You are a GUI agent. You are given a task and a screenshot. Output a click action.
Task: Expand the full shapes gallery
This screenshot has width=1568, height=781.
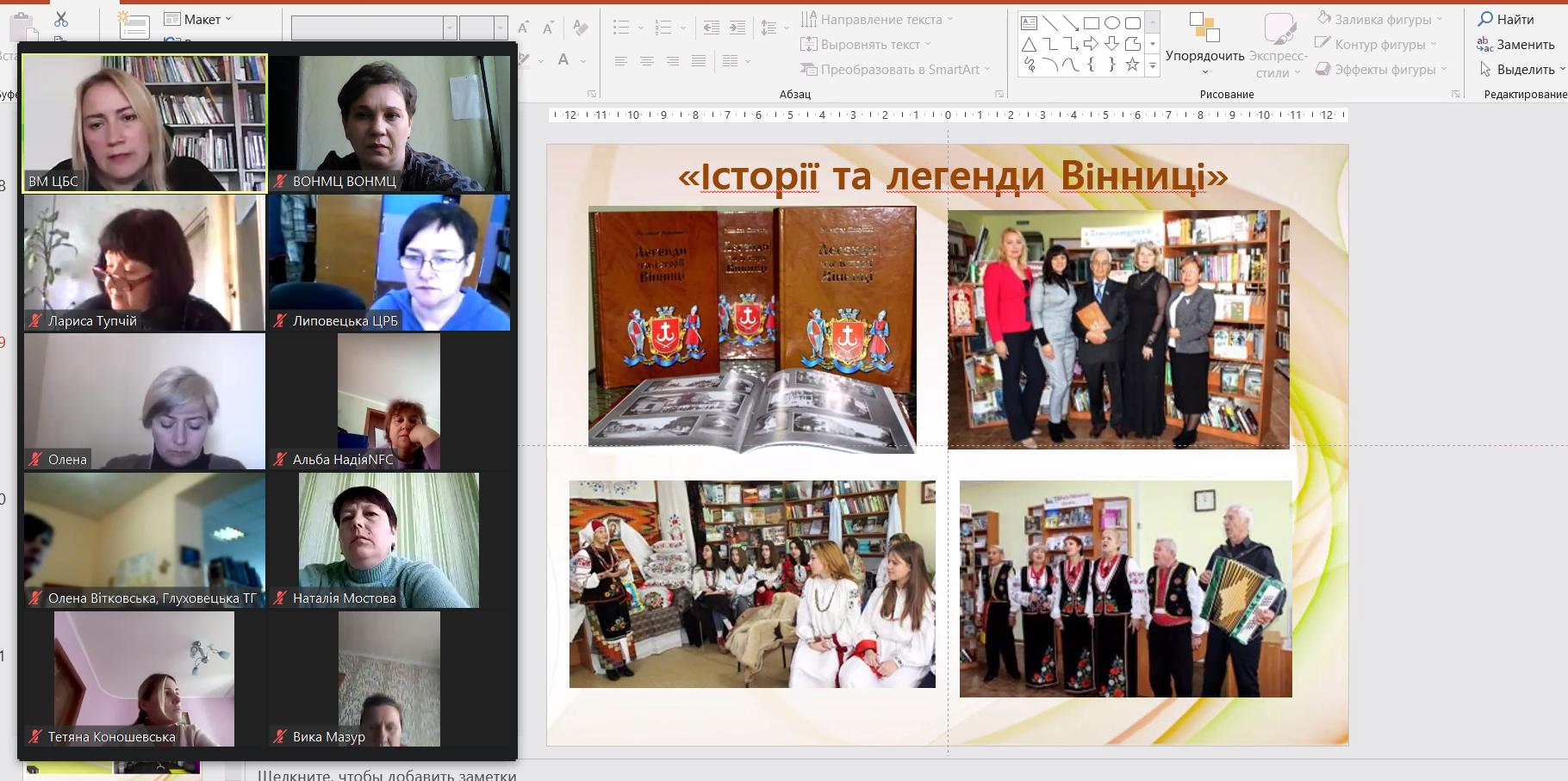(x=1153, y=65)
